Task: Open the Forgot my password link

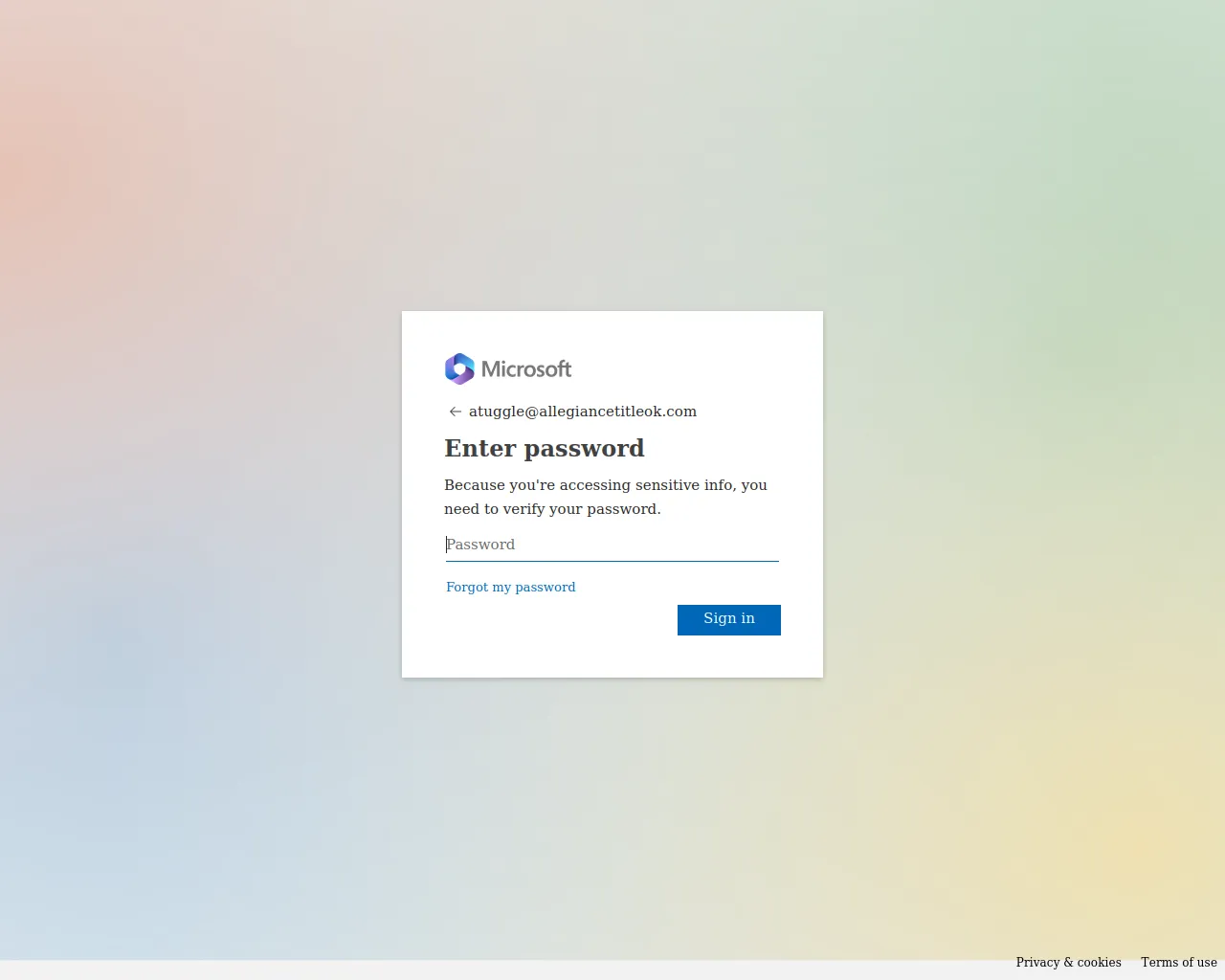Action: coord(511,587)
